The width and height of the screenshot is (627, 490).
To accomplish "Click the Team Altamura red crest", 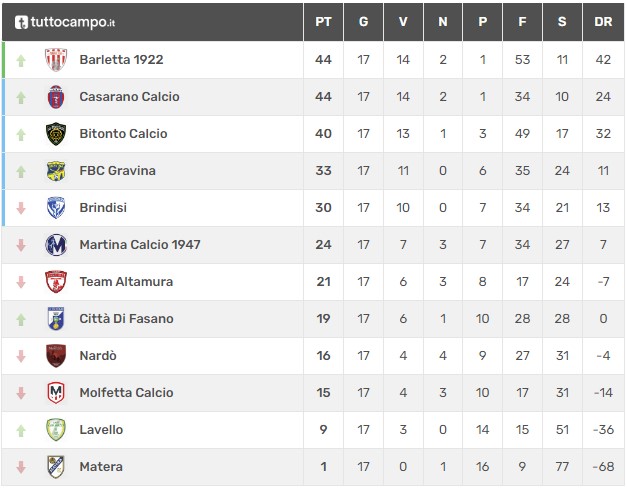I will click(56, 282).
